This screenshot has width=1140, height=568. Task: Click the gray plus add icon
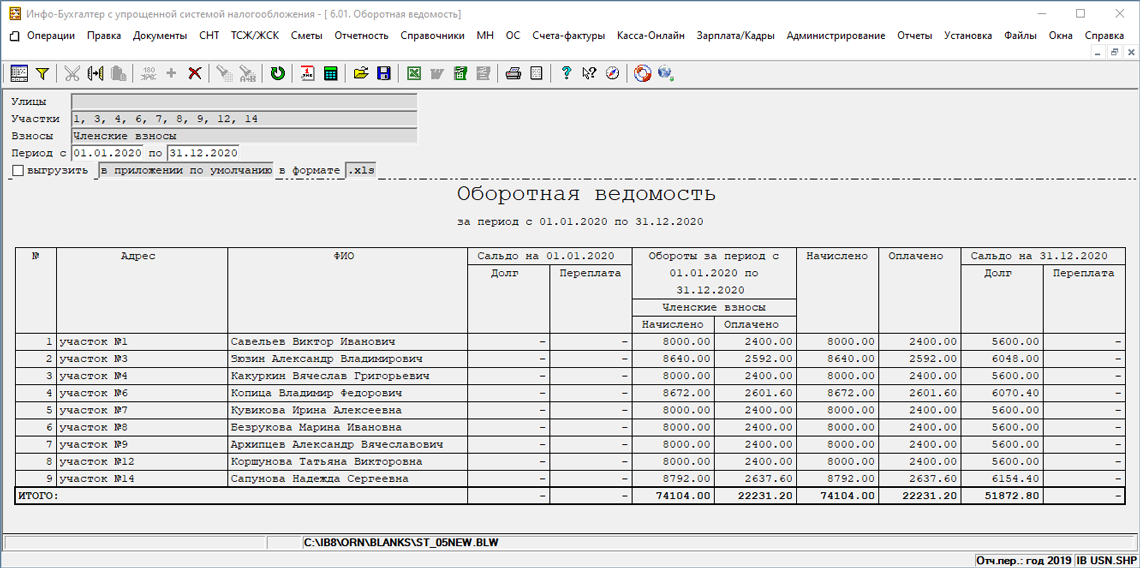pyautogui.click(x=172, y=73)
